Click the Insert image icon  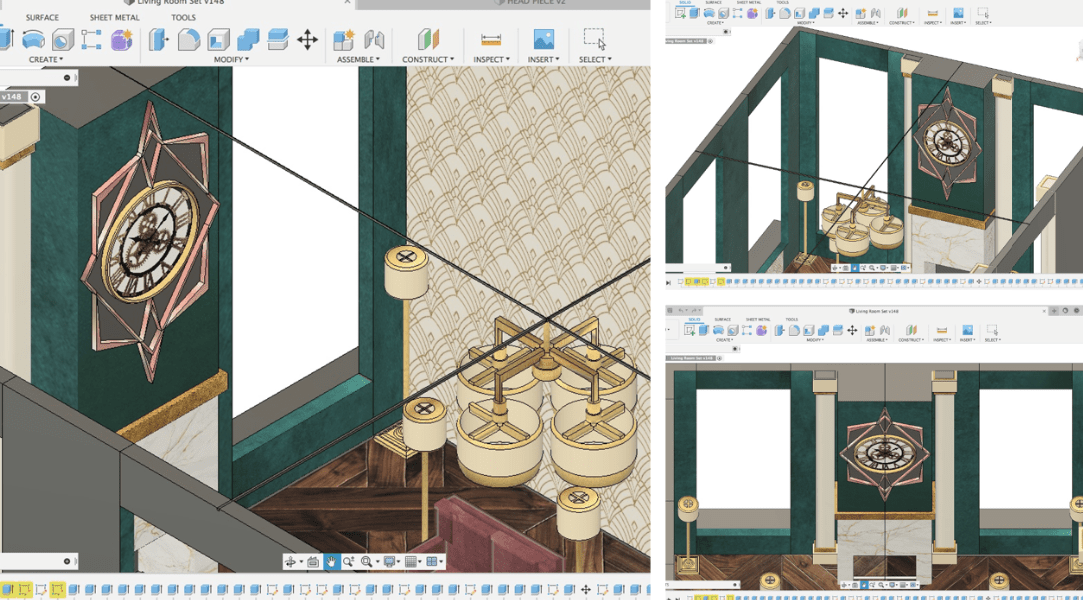click(543, 39)
